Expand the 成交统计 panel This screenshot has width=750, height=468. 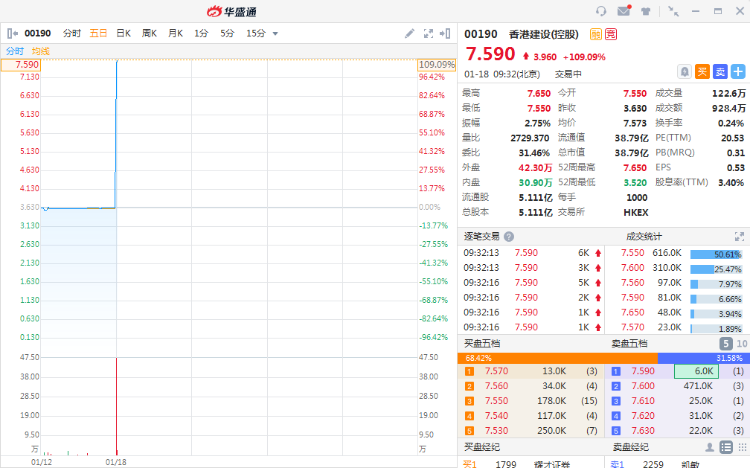[x=738, y=236]
